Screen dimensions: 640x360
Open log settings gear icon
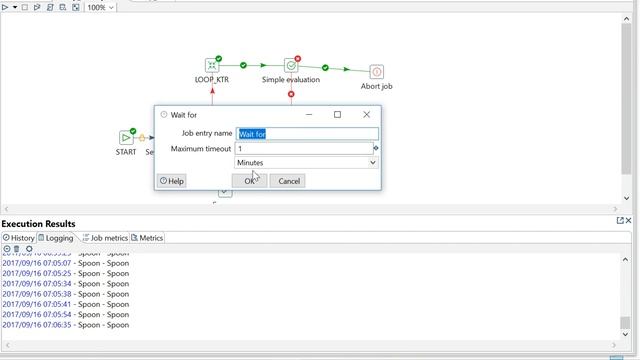[x=29, y=249]
